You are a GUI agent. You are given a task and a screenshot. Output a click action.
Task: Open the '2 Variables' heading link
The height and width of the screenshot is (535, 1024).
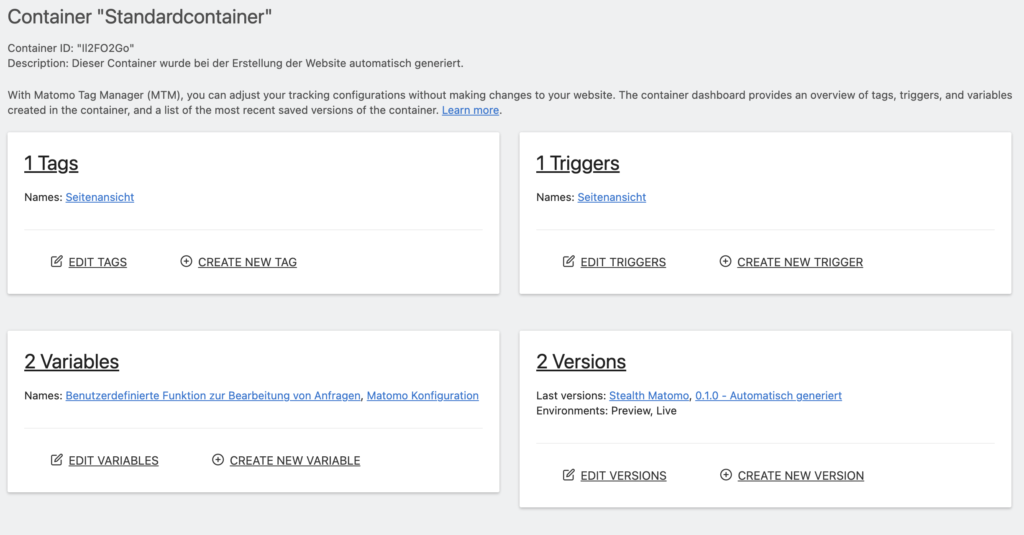(71, 361)
